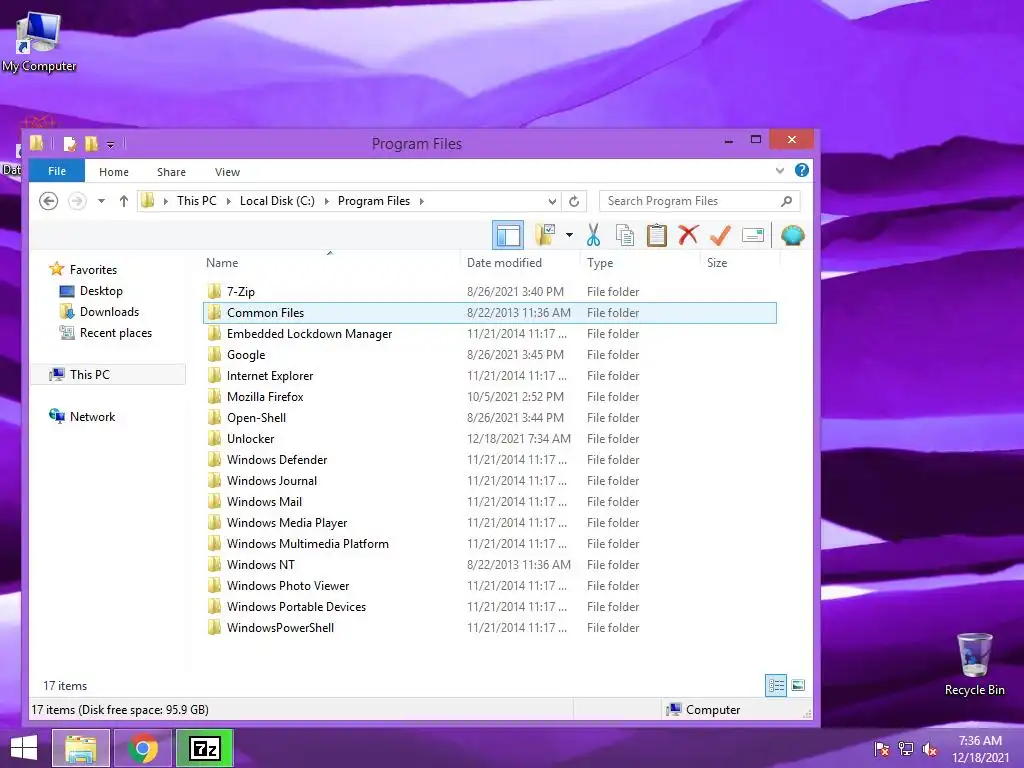Expand the address bar history dropdown
The image size is (1024, 768).
(552, 201)
